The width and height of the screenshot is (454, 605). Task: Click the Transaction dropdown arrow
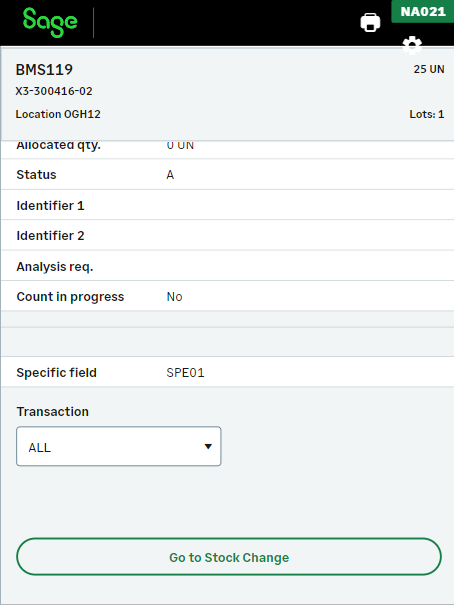coord(208,446)
